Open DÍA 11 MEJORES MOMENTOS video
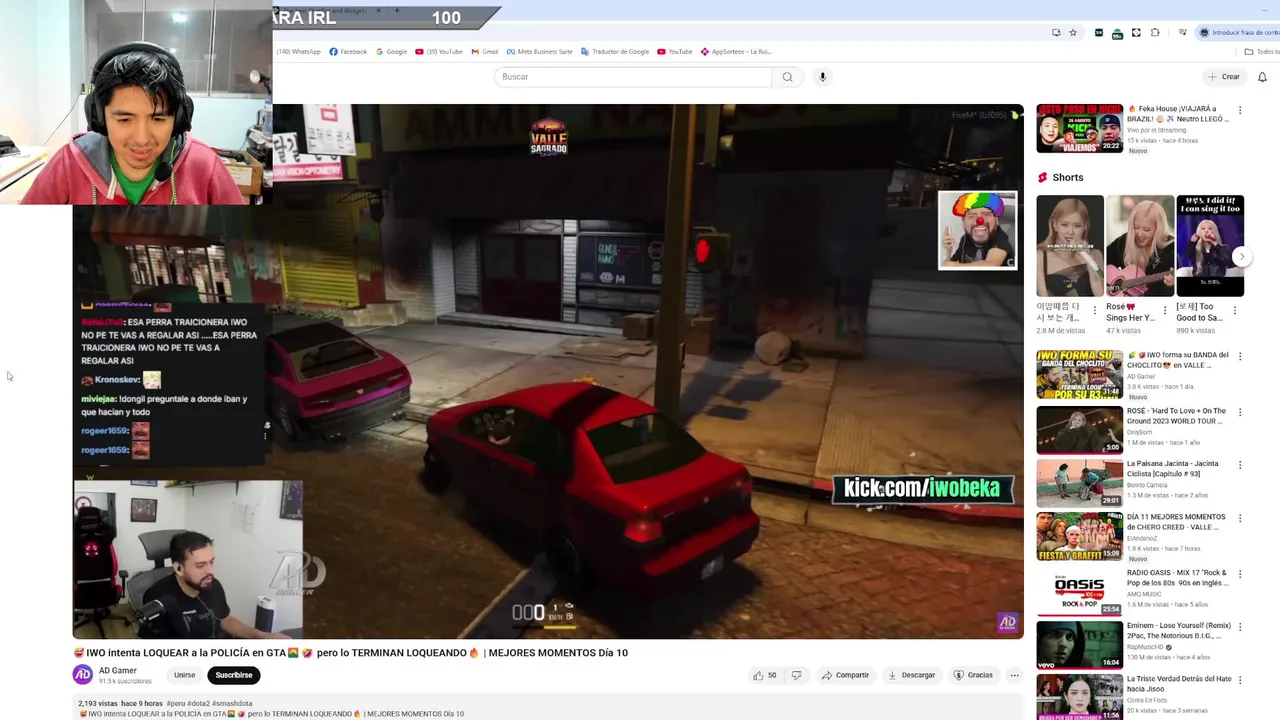 (1079, 537)
